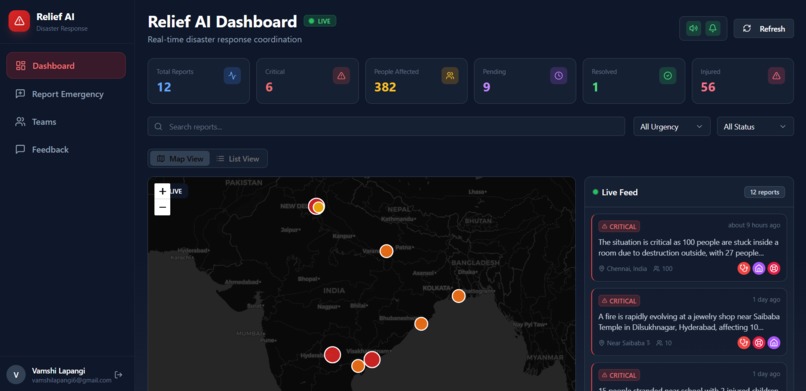Click the Total Reports value 12
Image resolution: width=806 pixels, height=391 pixels.
164,87
